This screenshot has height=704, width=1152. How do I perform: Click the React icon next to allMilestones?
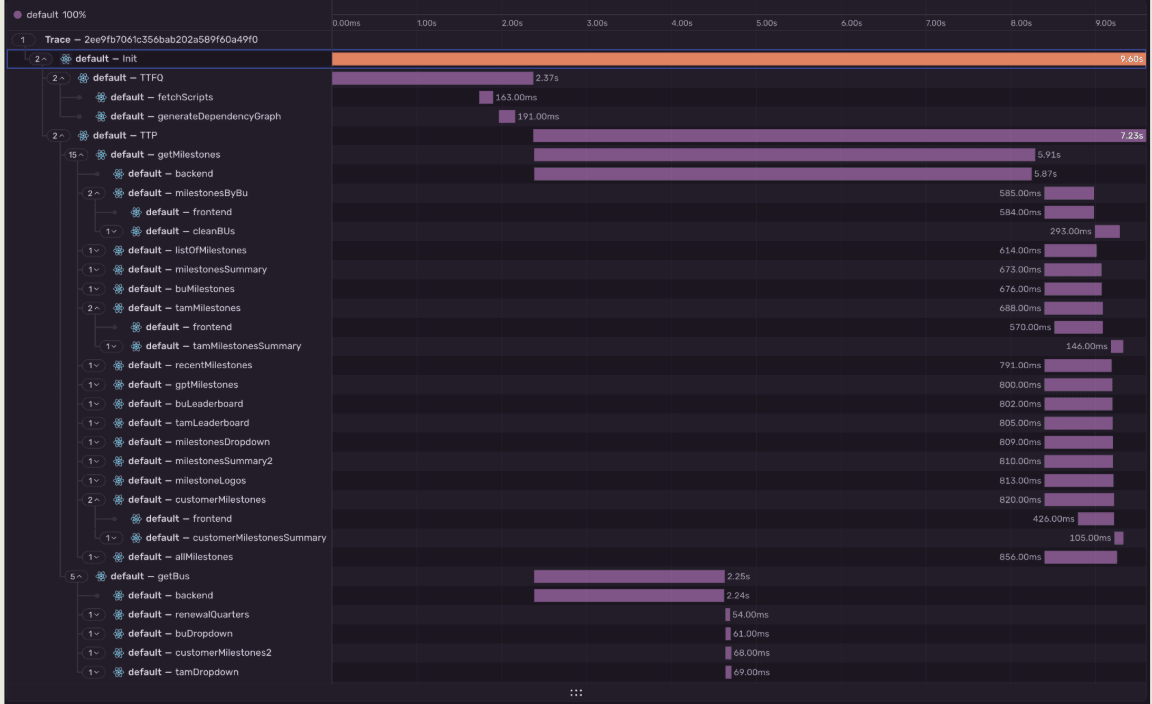click(x=118, y=557)
